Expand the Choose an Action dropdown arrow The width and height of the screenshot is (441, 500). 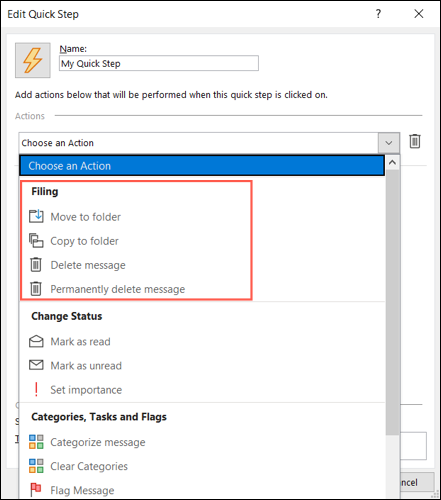coord(389,143)
